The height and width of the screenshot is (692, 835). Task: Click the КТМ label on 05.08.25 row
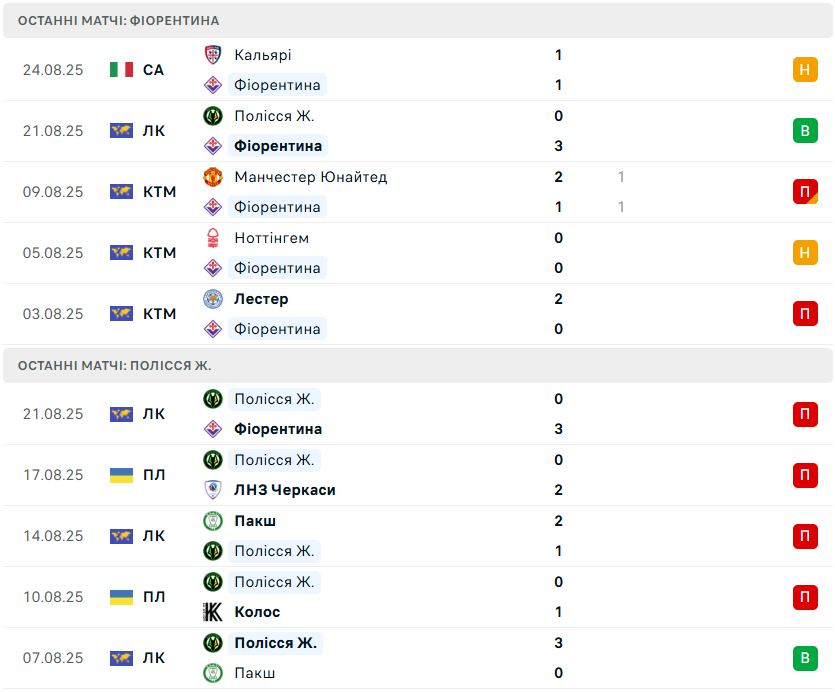(159, 253)
